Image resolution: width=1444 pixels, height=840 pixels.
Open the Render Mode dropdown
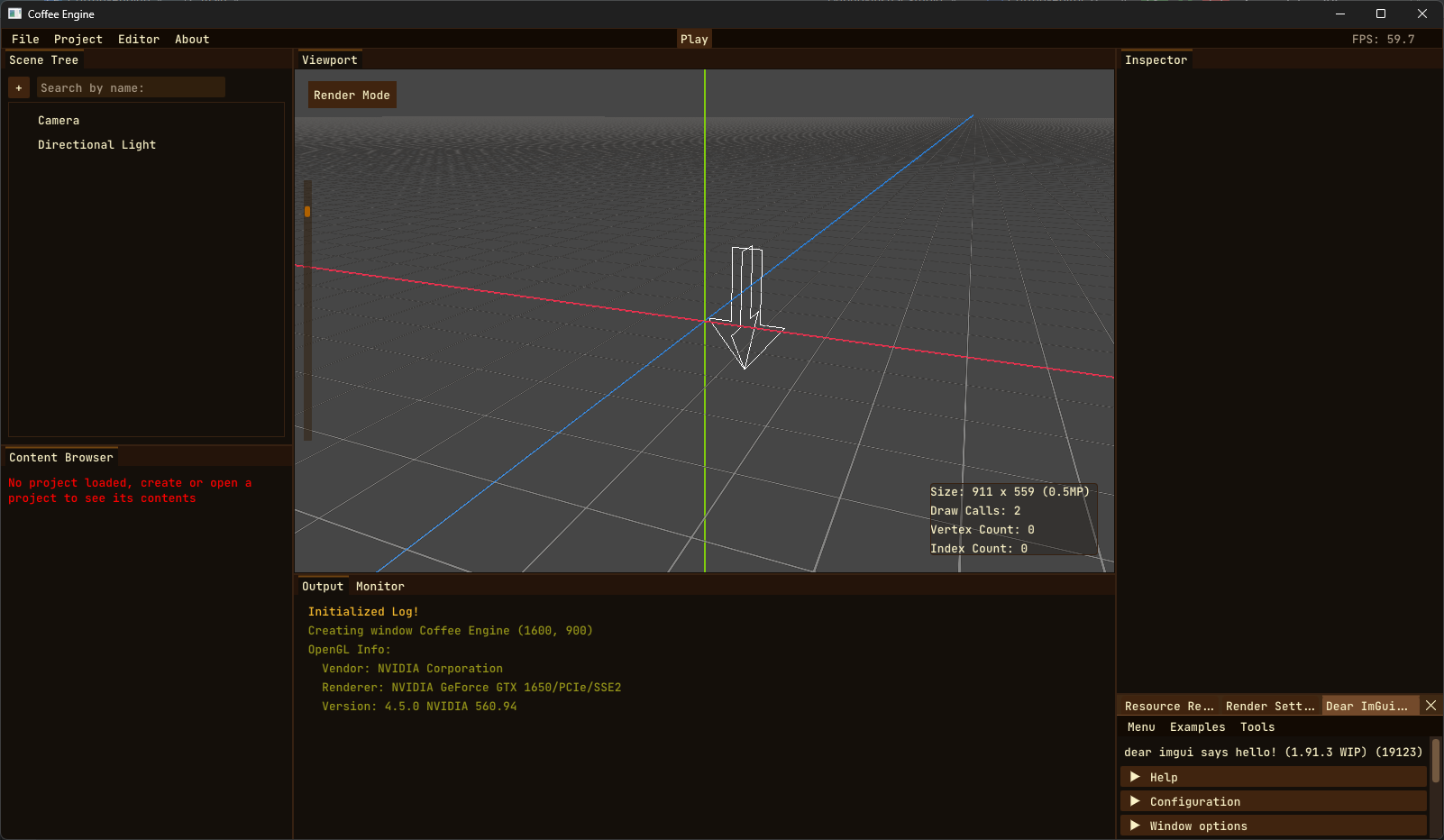352,95
